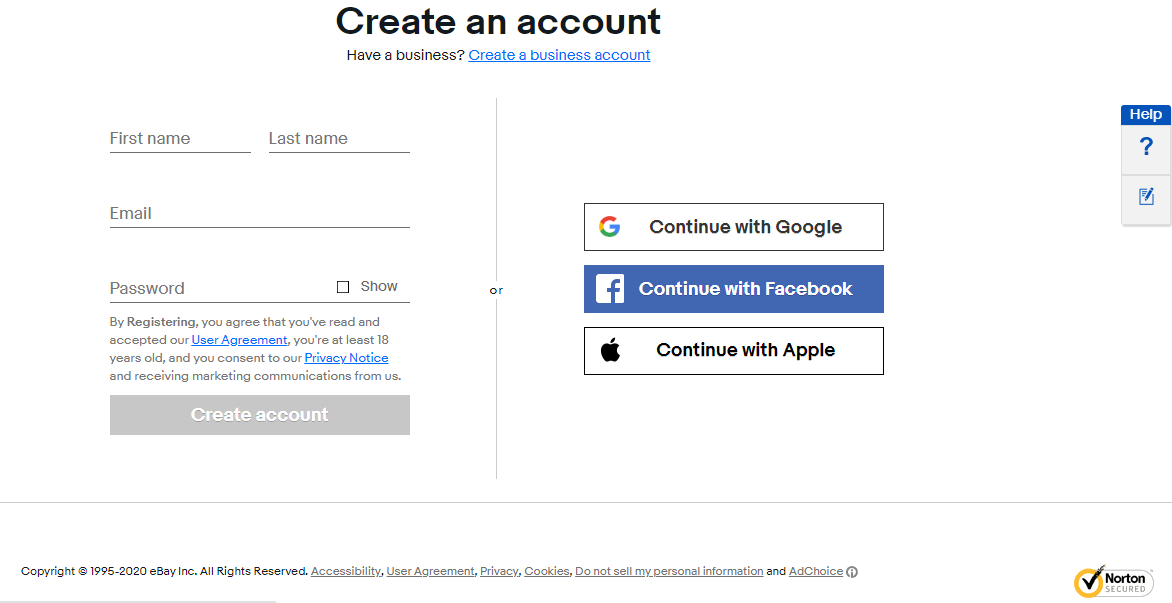Click the Norton Secured badge
Screen dimensions: 1172x603
(1113, 581)
